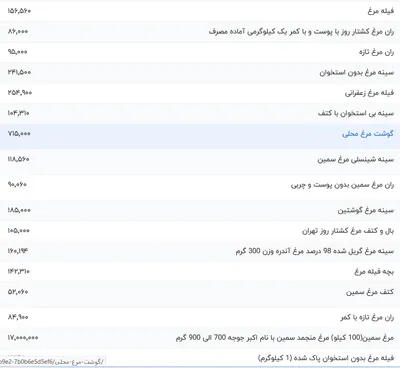Click the price ۱۷,۰۰۰,۰۰۰

(23, 338)
